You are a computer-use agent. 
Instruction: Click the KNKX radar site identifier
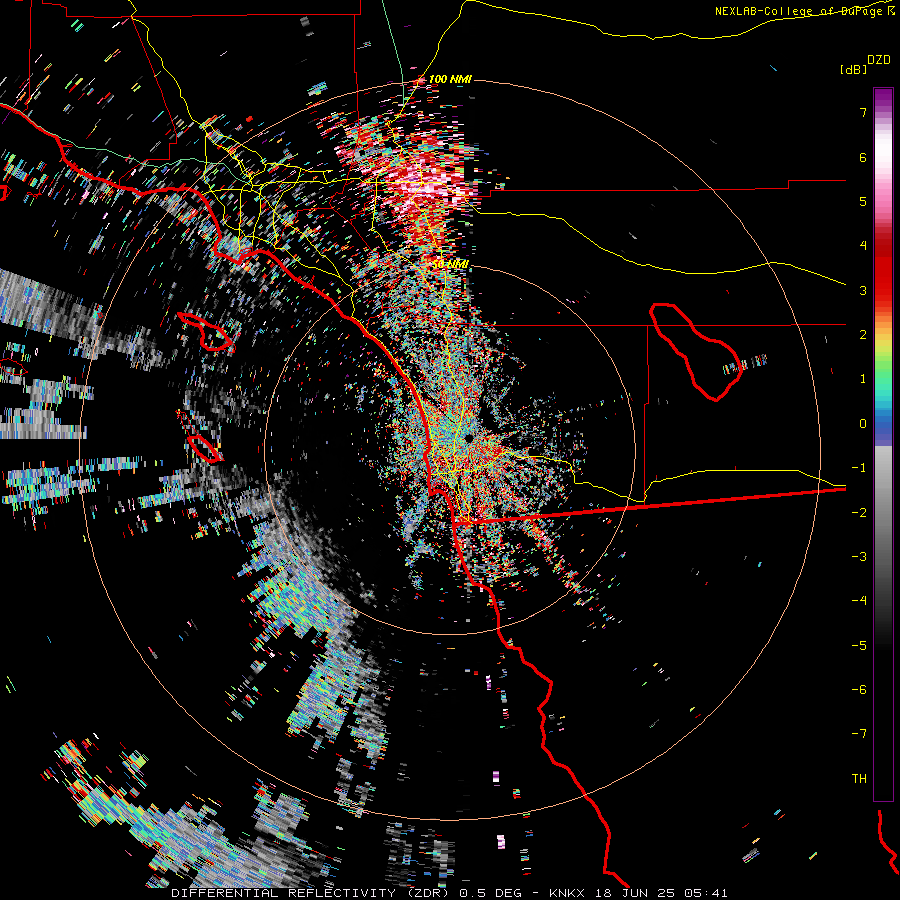567,893
